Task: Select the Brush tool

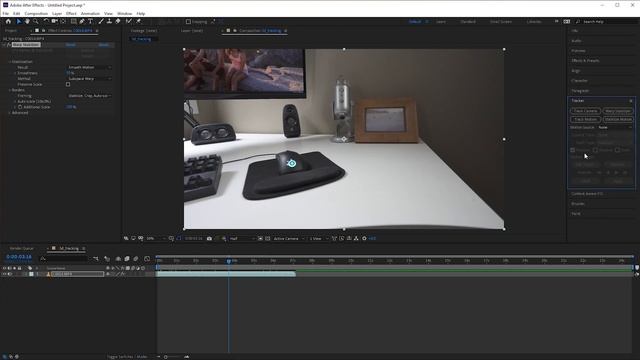Action: click(101, 21)
